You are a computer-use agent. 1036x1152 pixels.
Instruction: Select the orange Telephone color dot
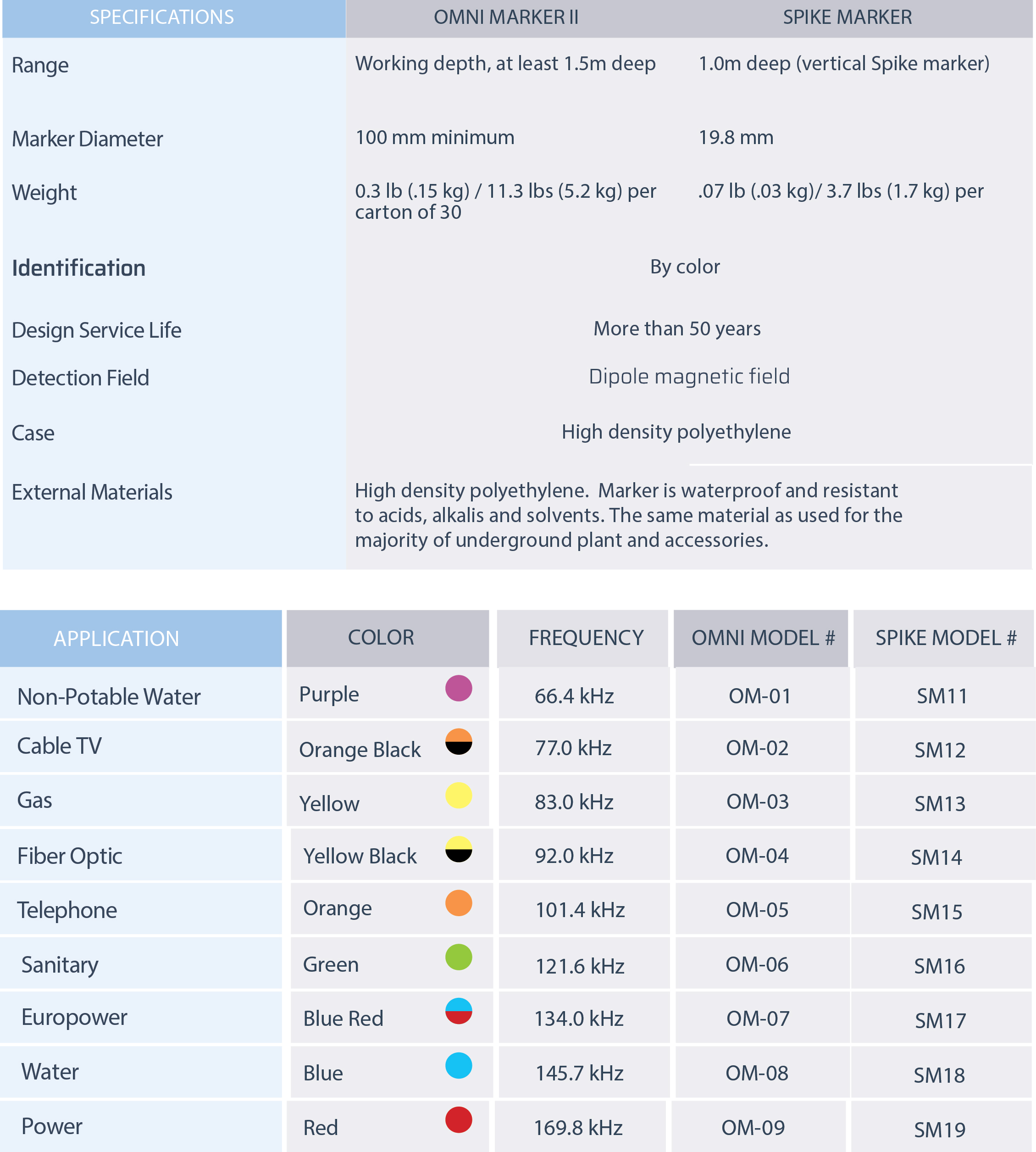point(458,903)
